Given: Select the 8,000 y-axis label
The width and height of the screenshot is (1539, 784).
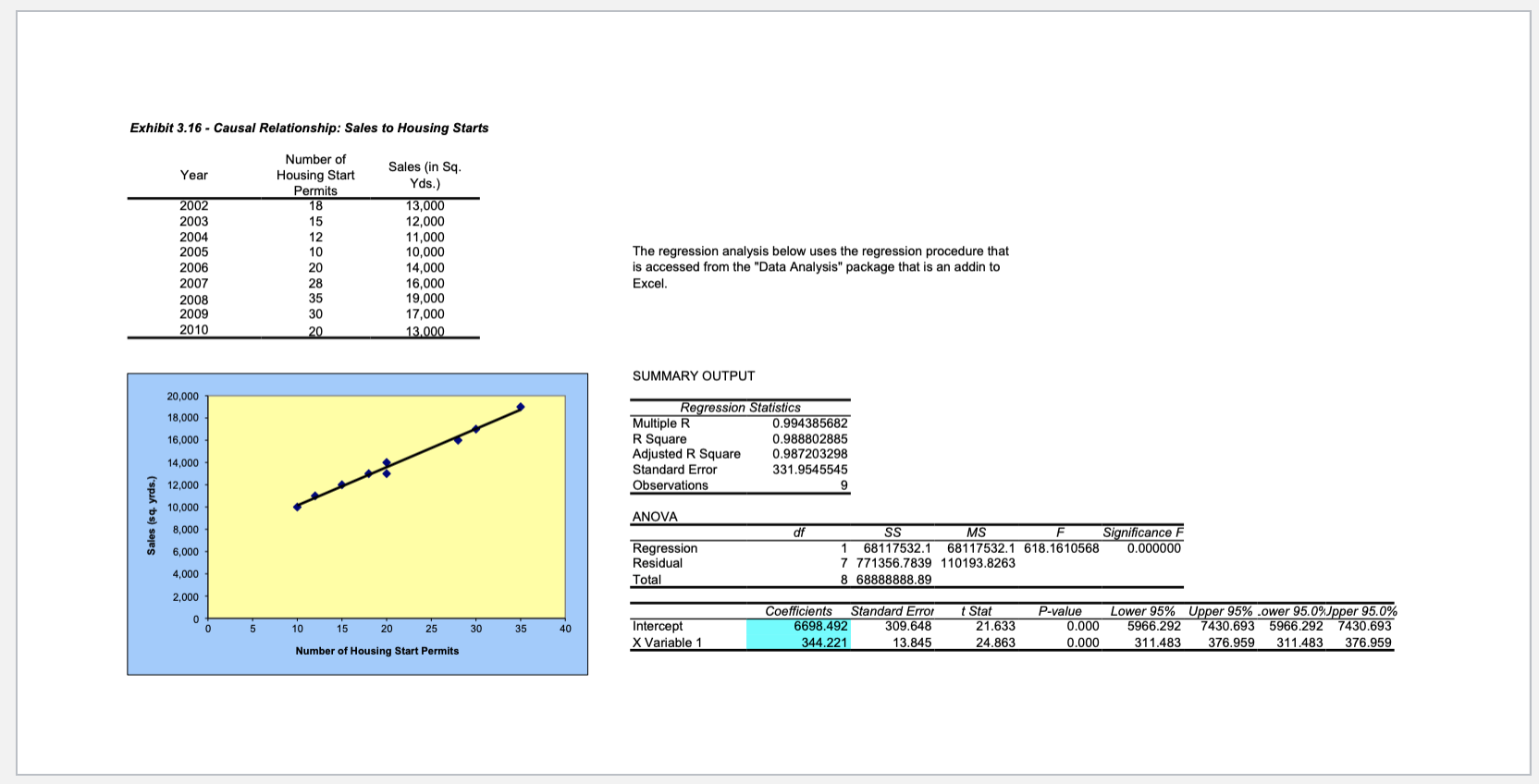Looking at the screenshot, I should [186, 530].
